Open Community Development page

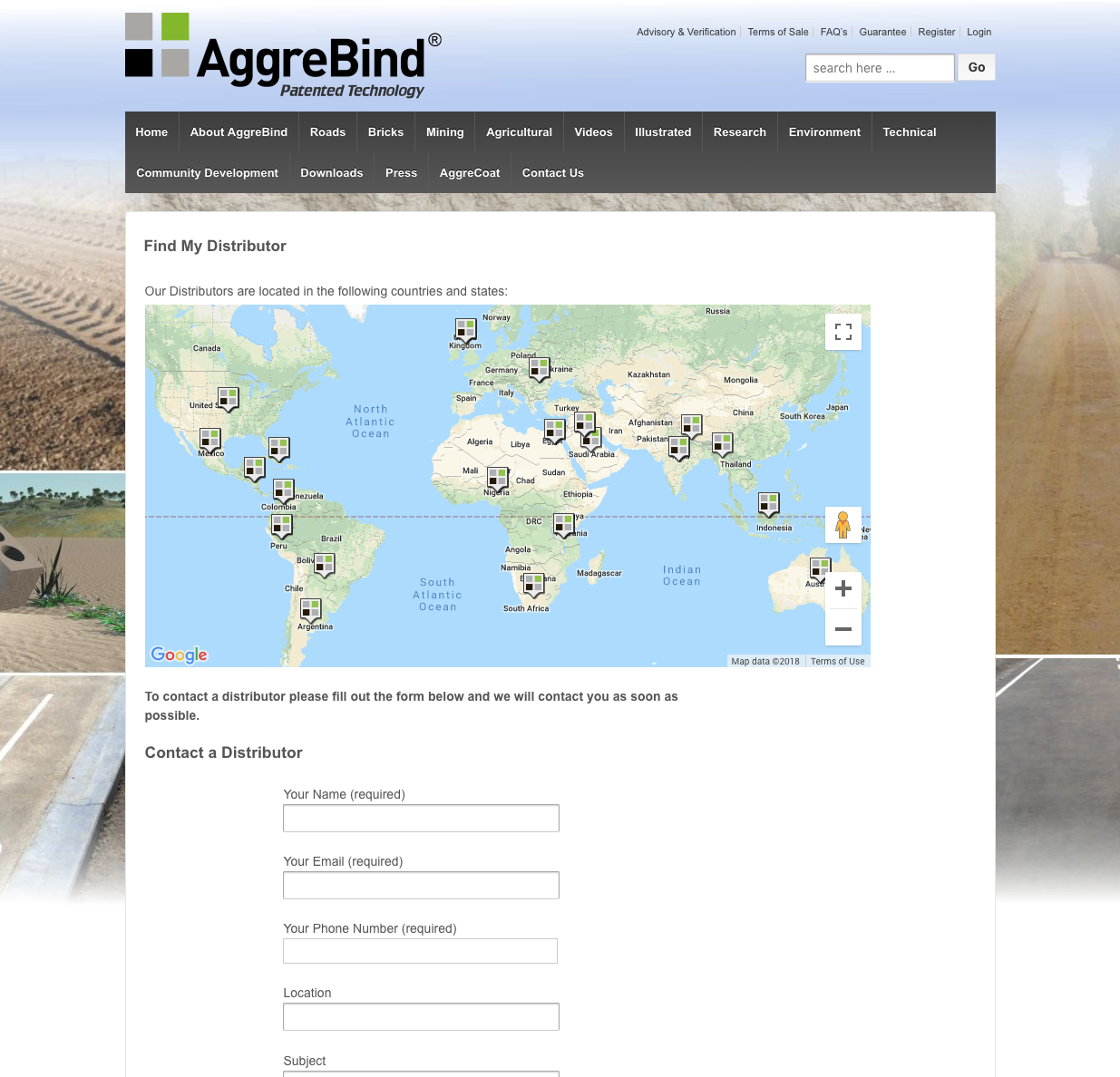point(207,173)
